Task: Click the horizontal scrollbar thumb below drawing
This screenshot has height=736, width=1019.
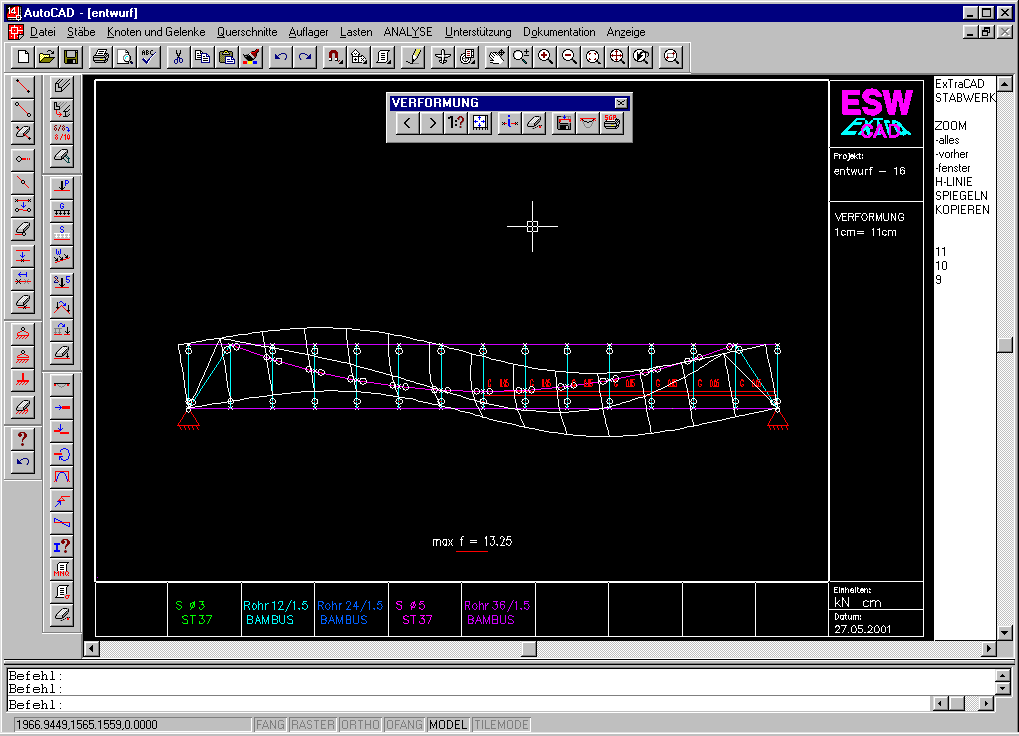Action: tap(530, 648)
